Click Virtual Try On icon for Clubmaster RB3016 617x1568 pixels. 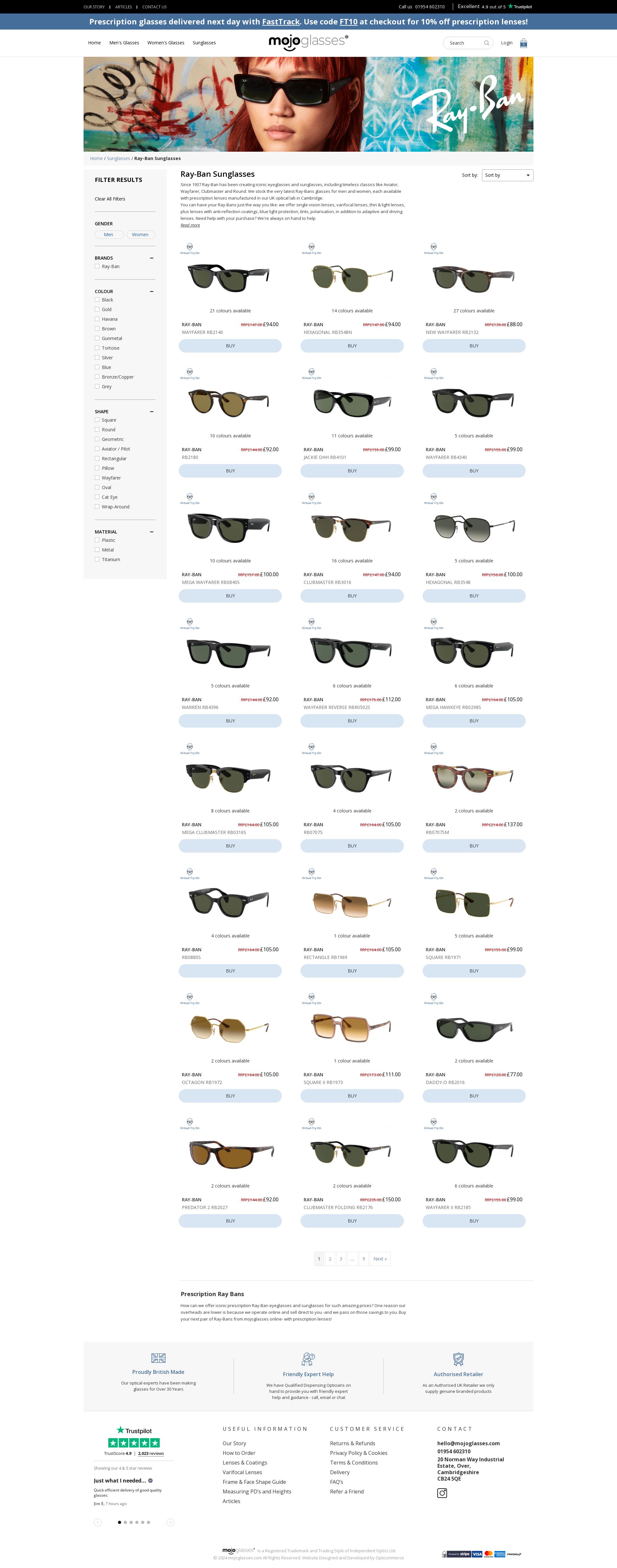(311, 498)
